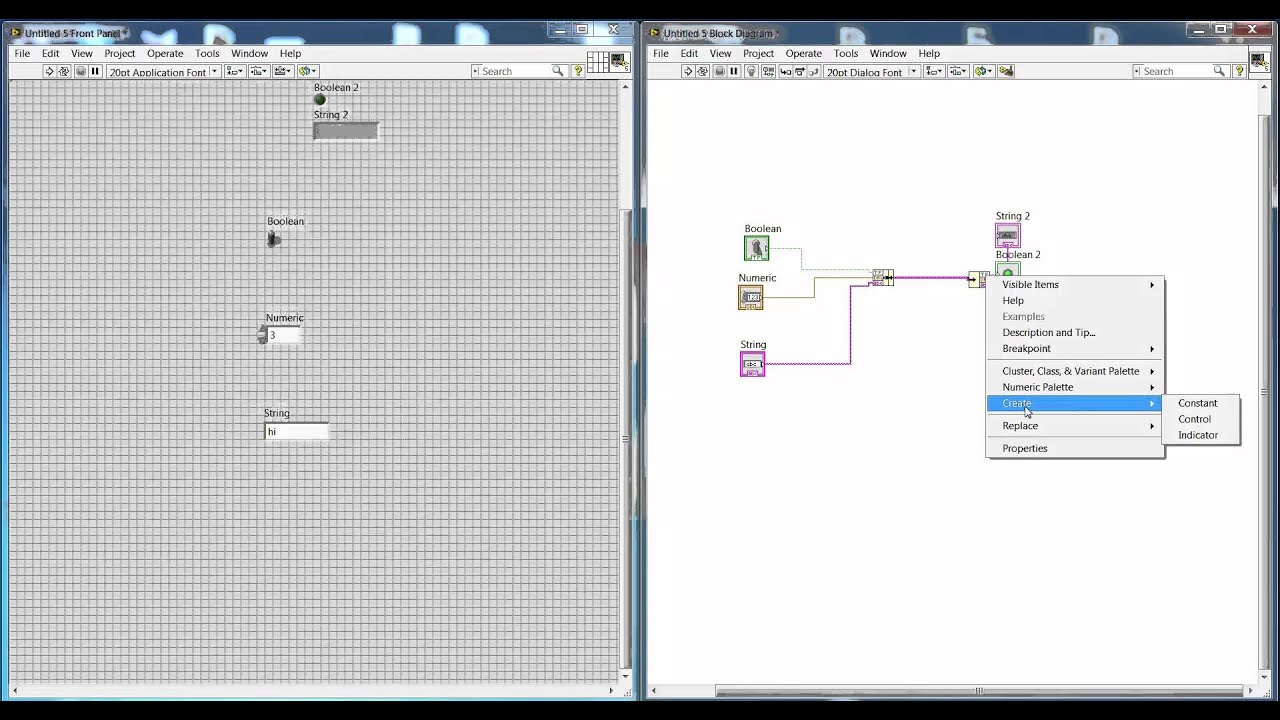Open Distribute Objects dropdown in Front Panel
1280x720 pixels.
(259, 71)
